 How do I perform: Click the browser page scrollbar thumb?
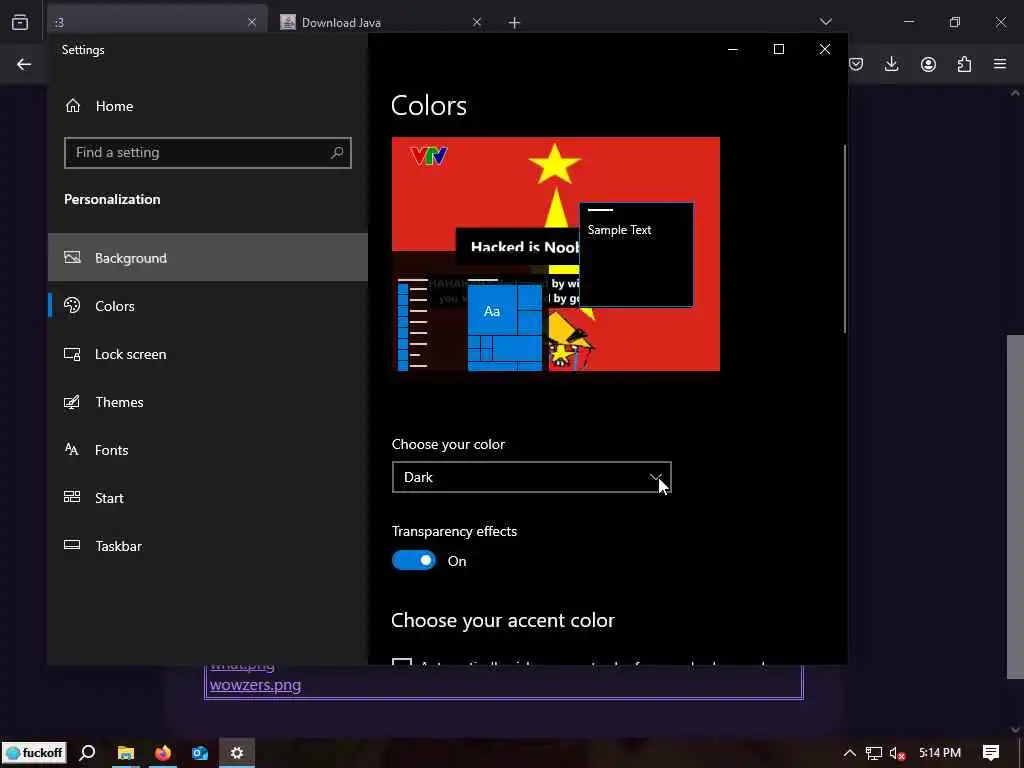pyautogui.click(x=1015, y=507)
